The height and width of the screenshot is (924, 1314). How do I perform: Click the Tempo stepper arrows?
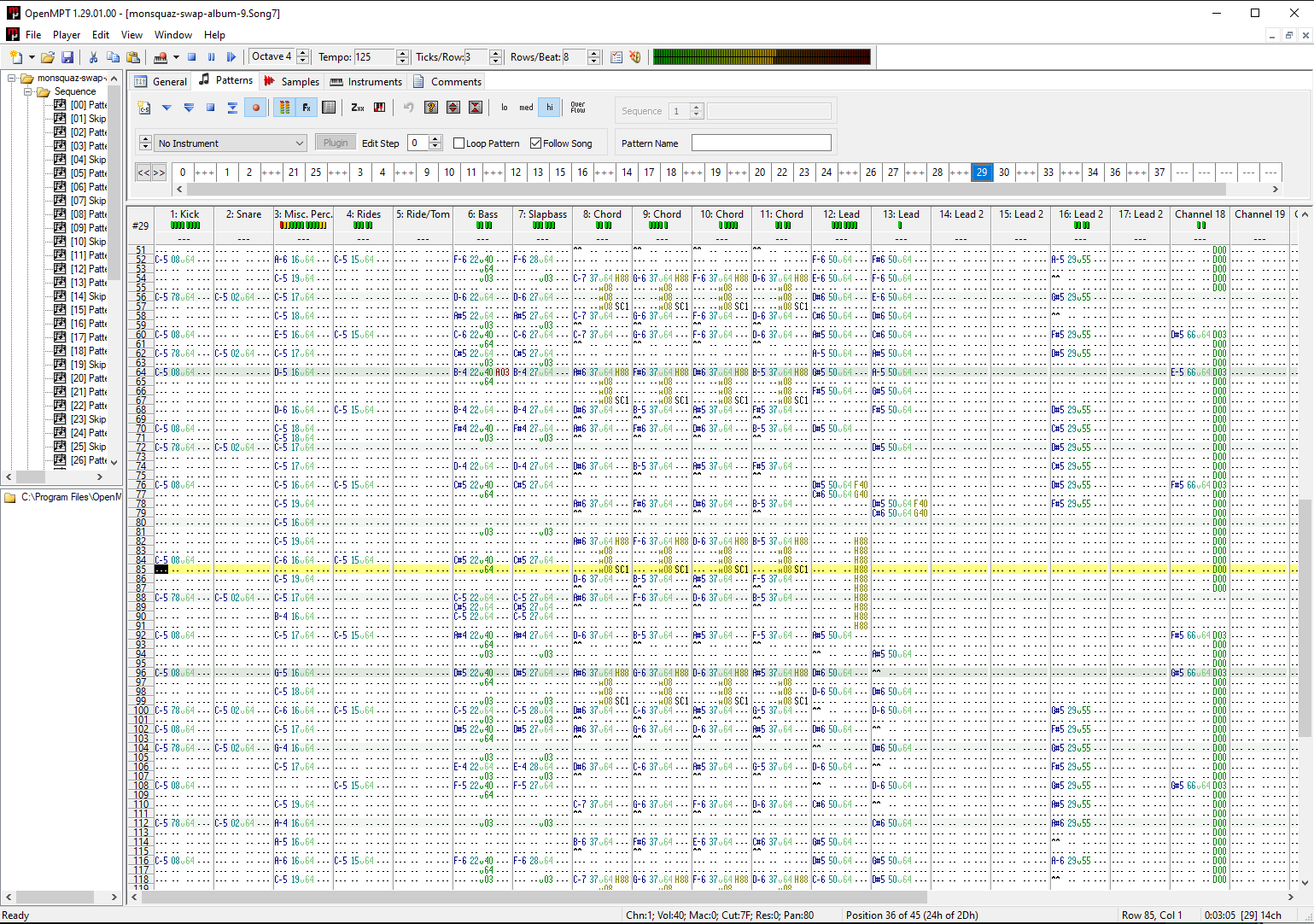click(x=403, y=57)
